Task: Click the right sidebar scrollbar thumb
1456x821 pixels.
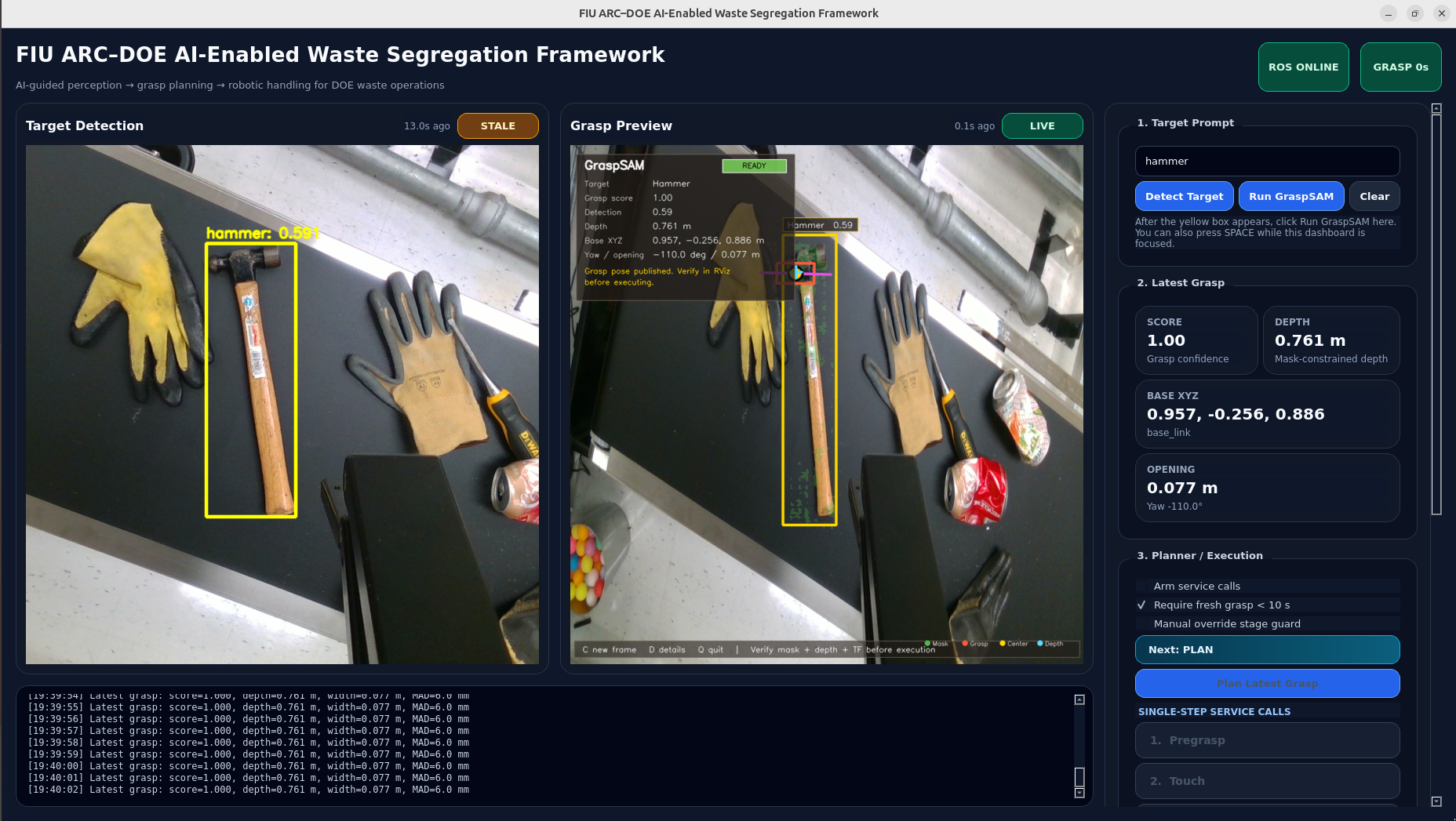Action: [x=1436, y=314]
